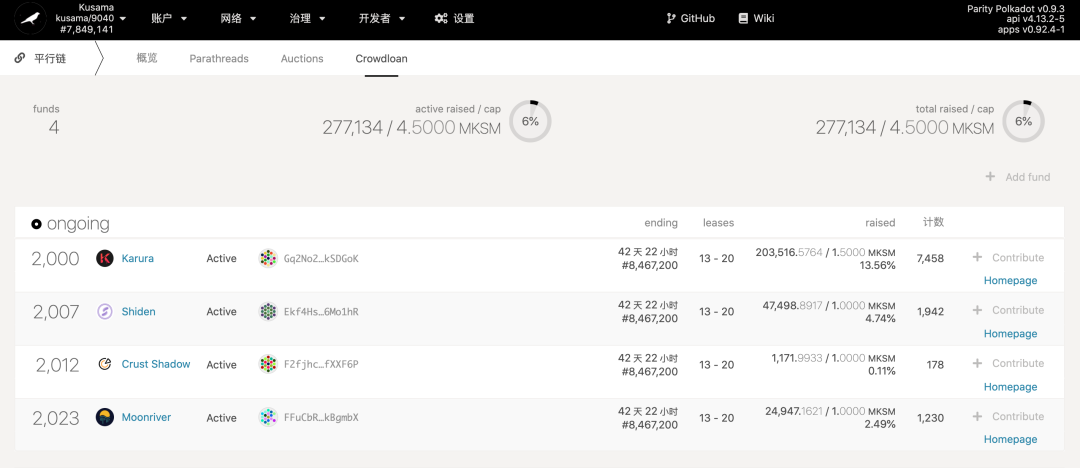The image size is (1080, 468).
Task: Click the Crust Shadow logo icon
Action: click(105, 364)
